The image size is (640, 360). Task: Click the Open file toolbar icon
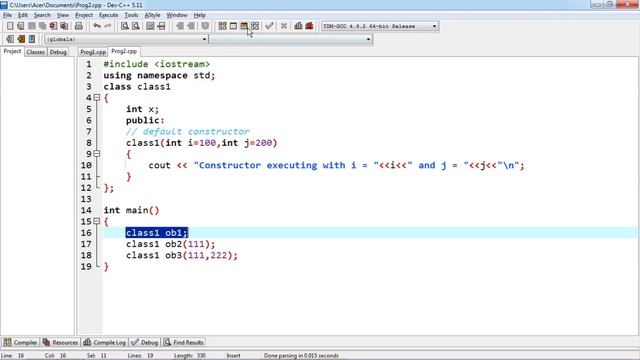[x=21, y=26]
